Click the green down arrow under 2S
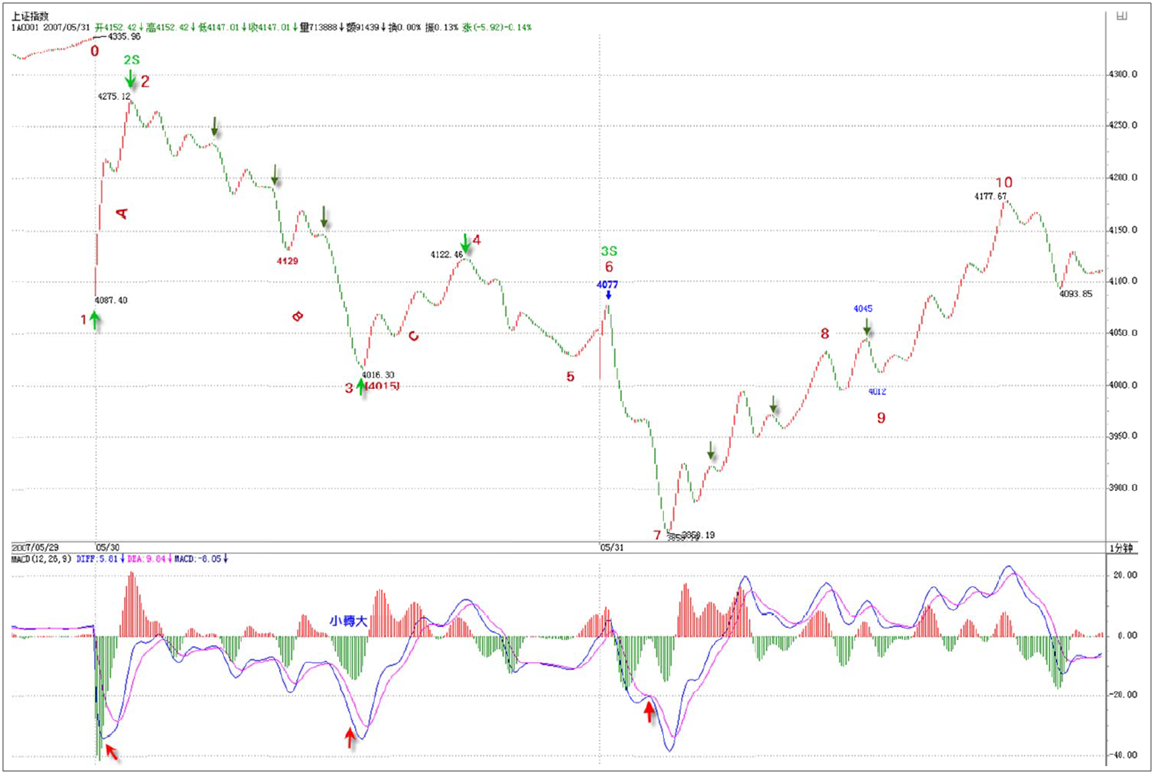Image resolution: width=1155 pixels, height=774 pixels. click(x=131, y=79)
